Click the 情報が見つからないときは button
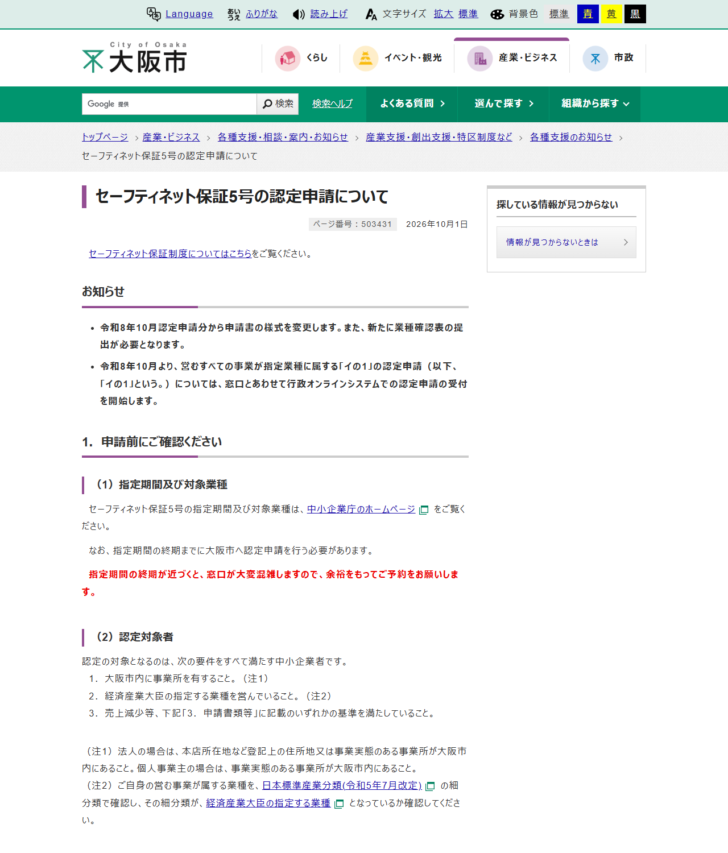 click(566, 242)
